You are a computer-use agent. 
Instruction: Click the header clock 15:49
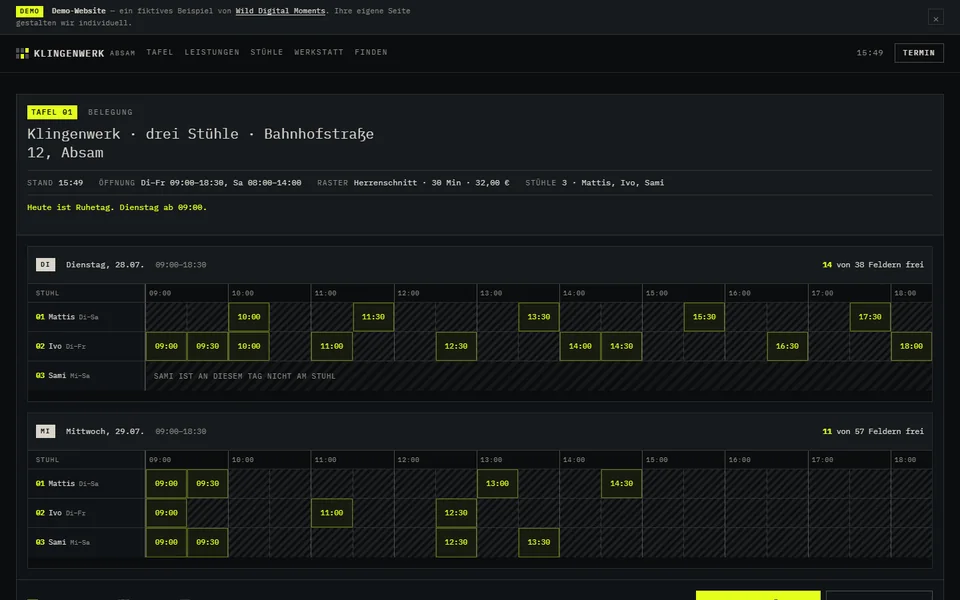coord(869,53)
